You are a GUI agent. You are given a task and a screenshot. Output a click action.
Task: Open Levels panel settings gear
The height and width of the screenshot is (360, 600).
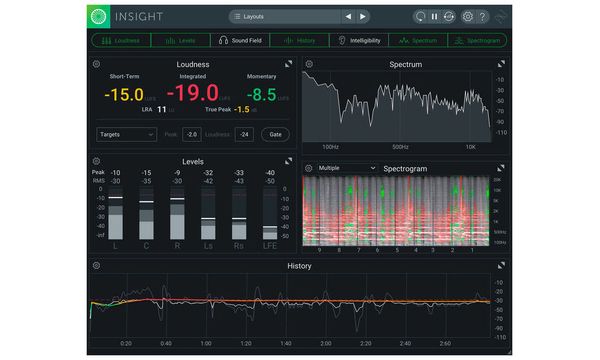[96, 161]
